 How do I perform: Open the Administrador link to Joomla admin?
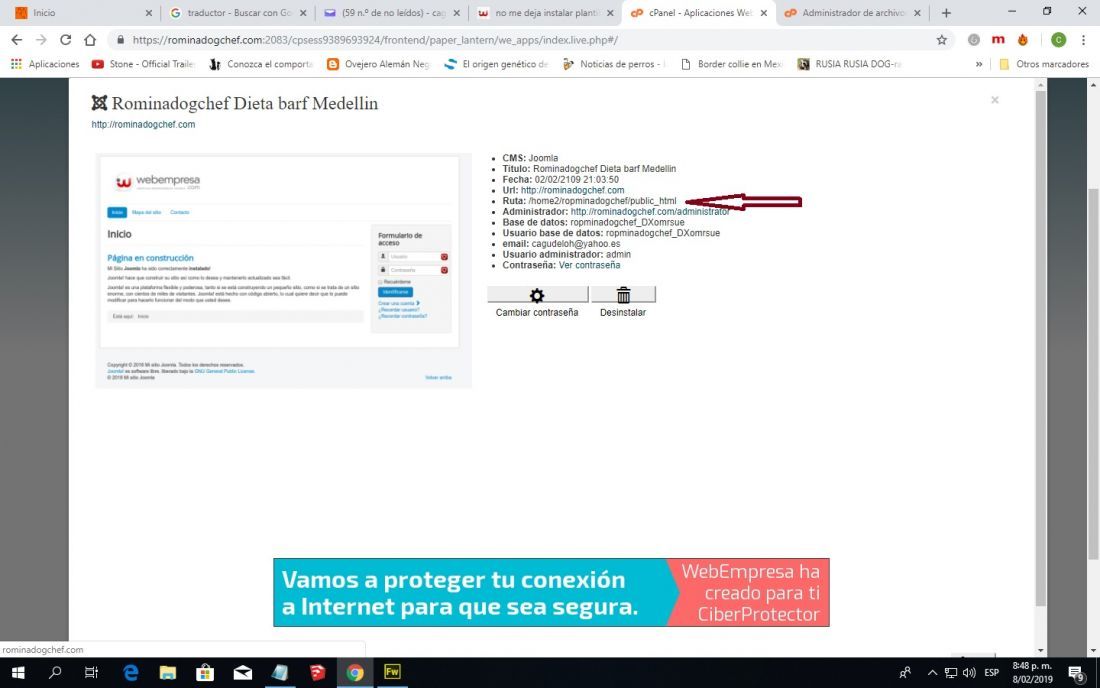pyautogui.click(x=650, y=211)
